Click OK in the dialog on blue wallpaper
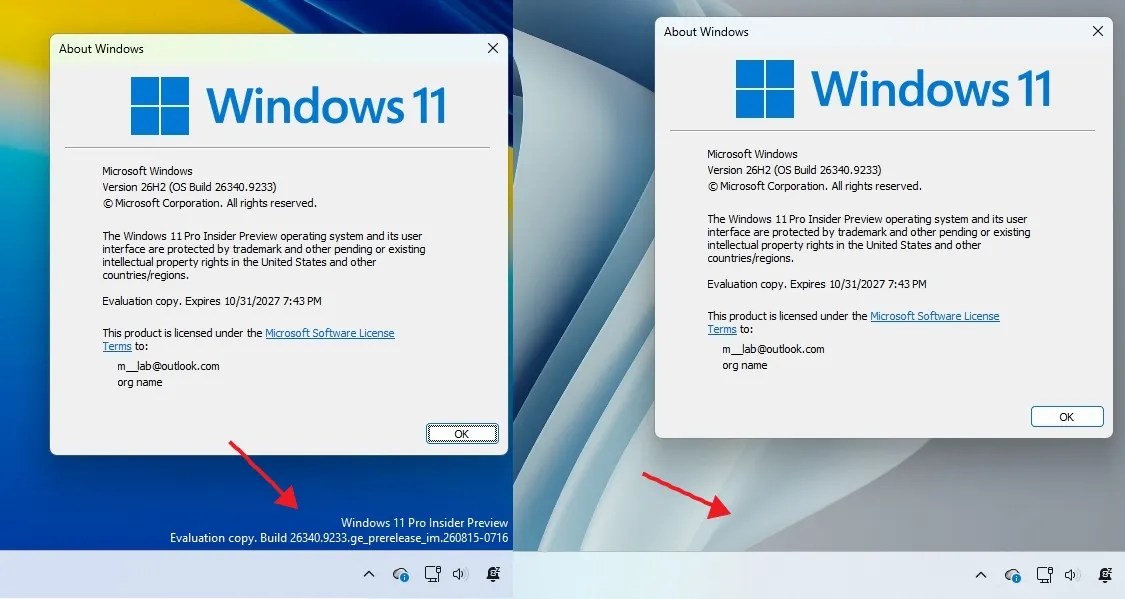This screenshot has height=599, width=1125. tap(462, 433)
